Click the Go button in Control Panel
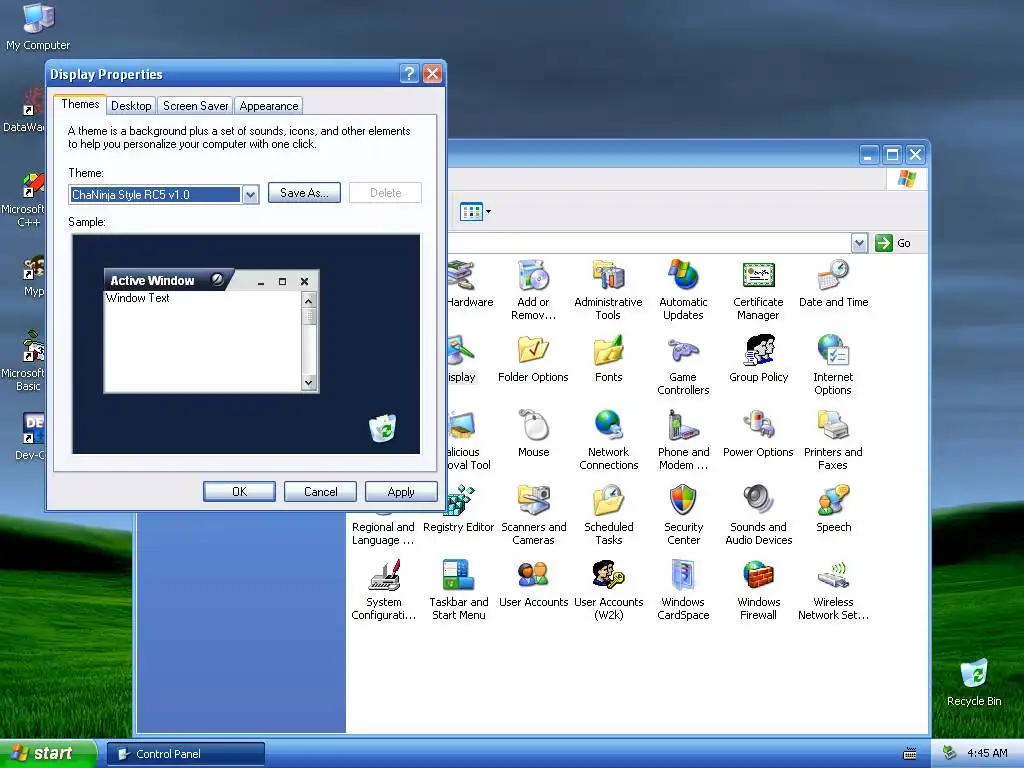This screenshot has width=1024, height=768. (x=893, y=243)
